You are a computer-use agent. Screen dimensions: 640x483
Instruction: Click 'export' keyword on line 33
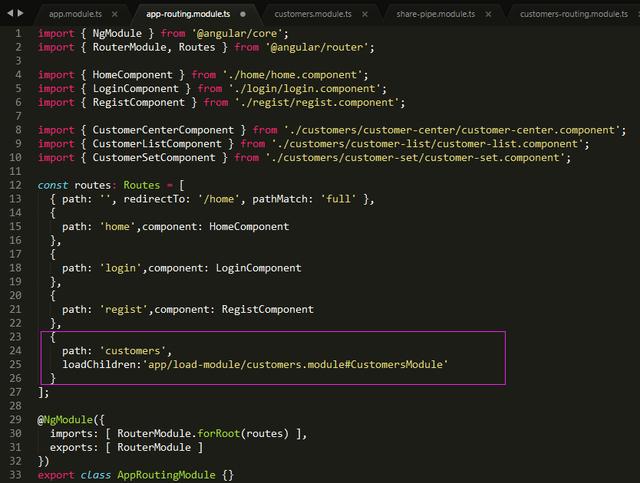click(56, 475)
